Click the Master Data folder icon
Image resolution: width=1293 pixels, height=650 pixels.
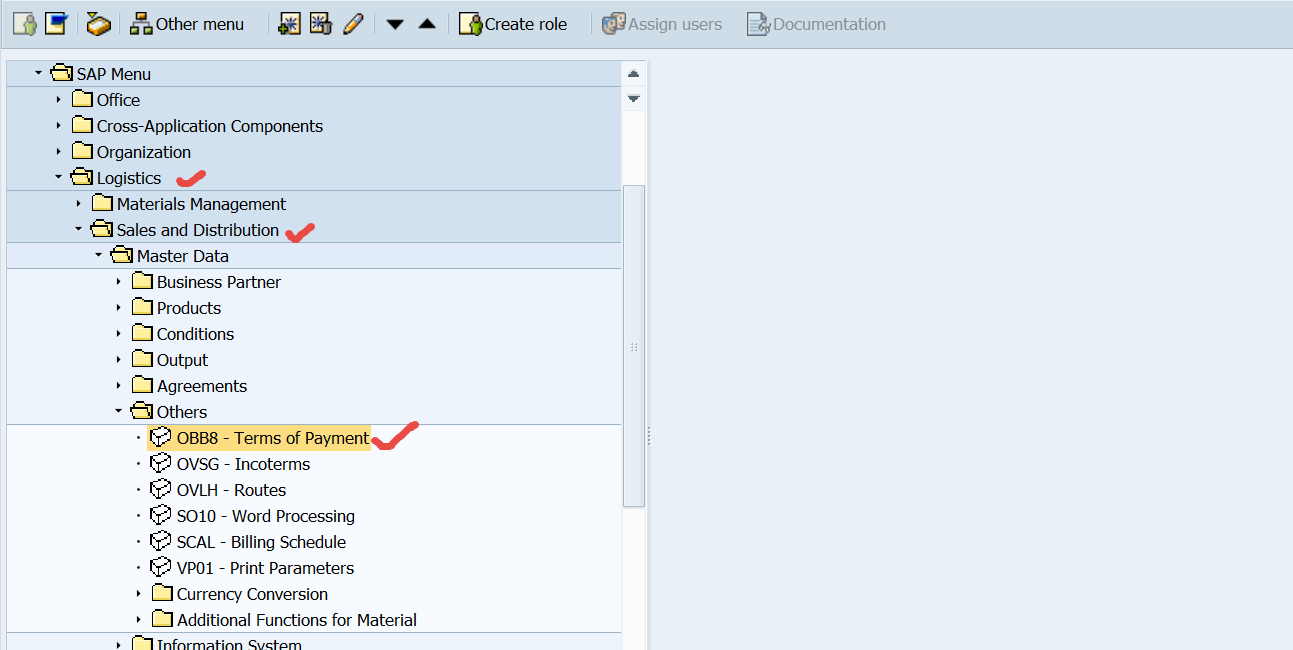click(122, 255)
